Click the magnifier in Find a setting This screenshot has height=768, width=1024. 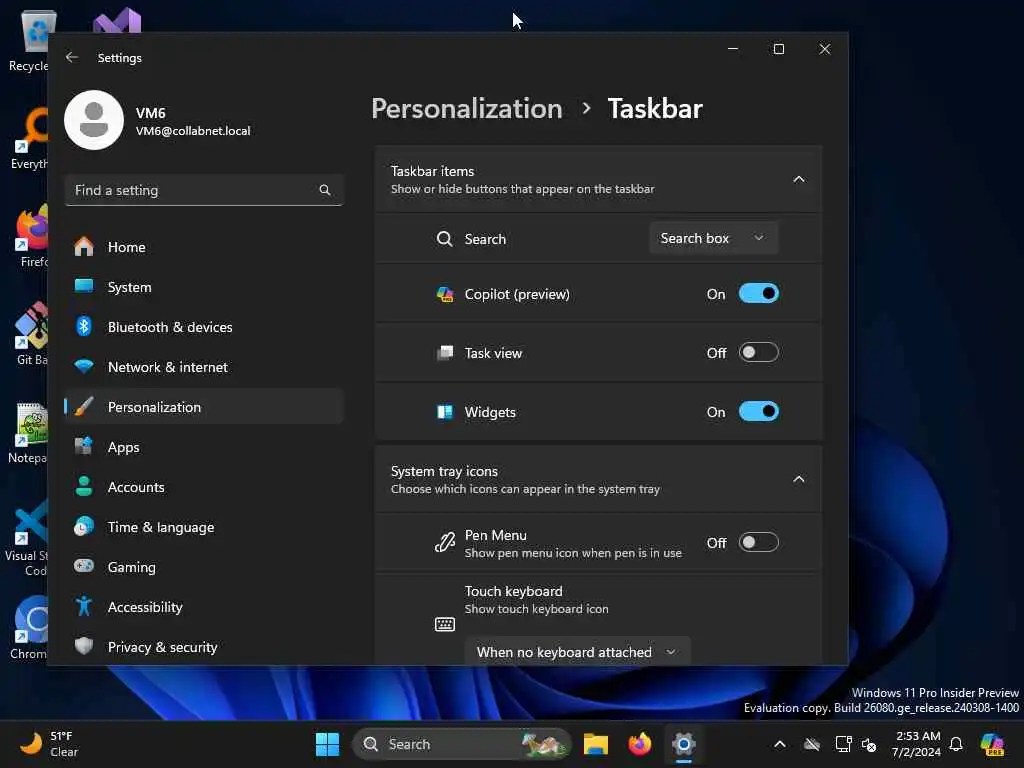point(325,190)
